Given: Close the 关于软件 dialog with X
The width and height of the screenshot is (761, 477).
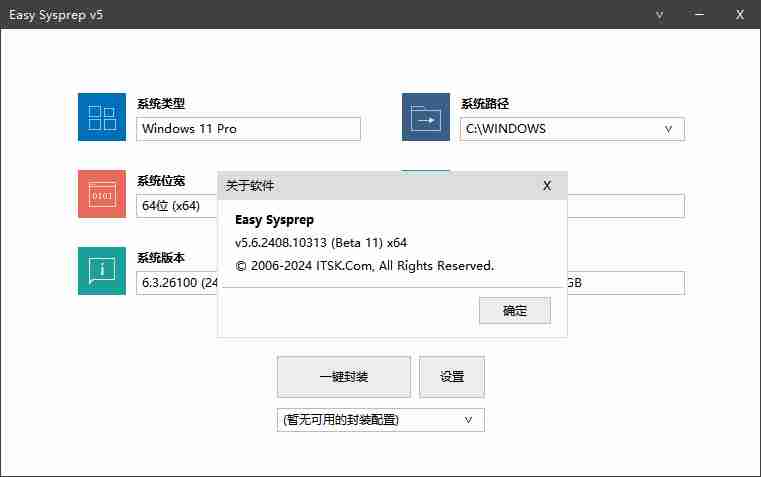Looking at the screenshot, I should point(547,186).
